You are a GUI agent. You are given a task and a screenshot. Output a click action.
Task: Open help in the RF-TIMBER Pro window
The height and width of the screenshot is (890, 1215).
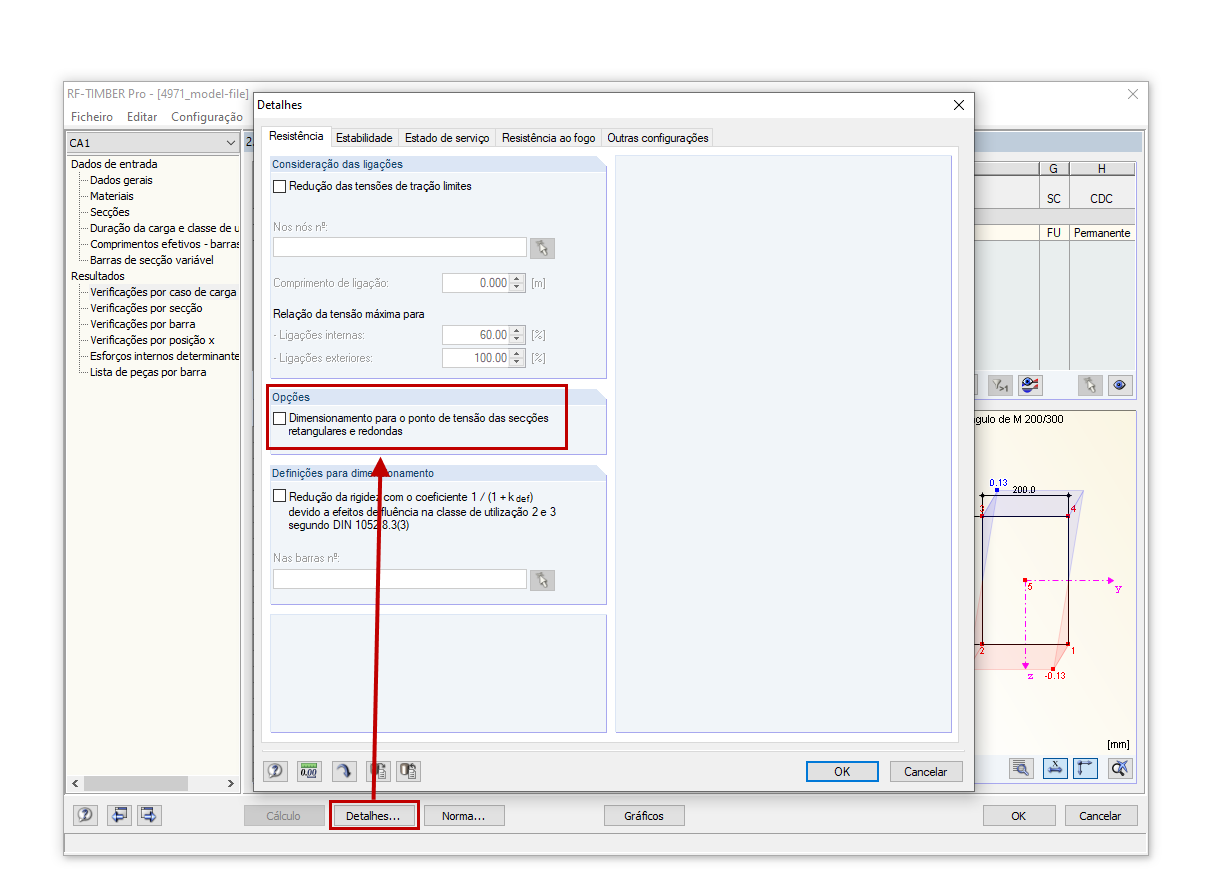tap(86, 815)
